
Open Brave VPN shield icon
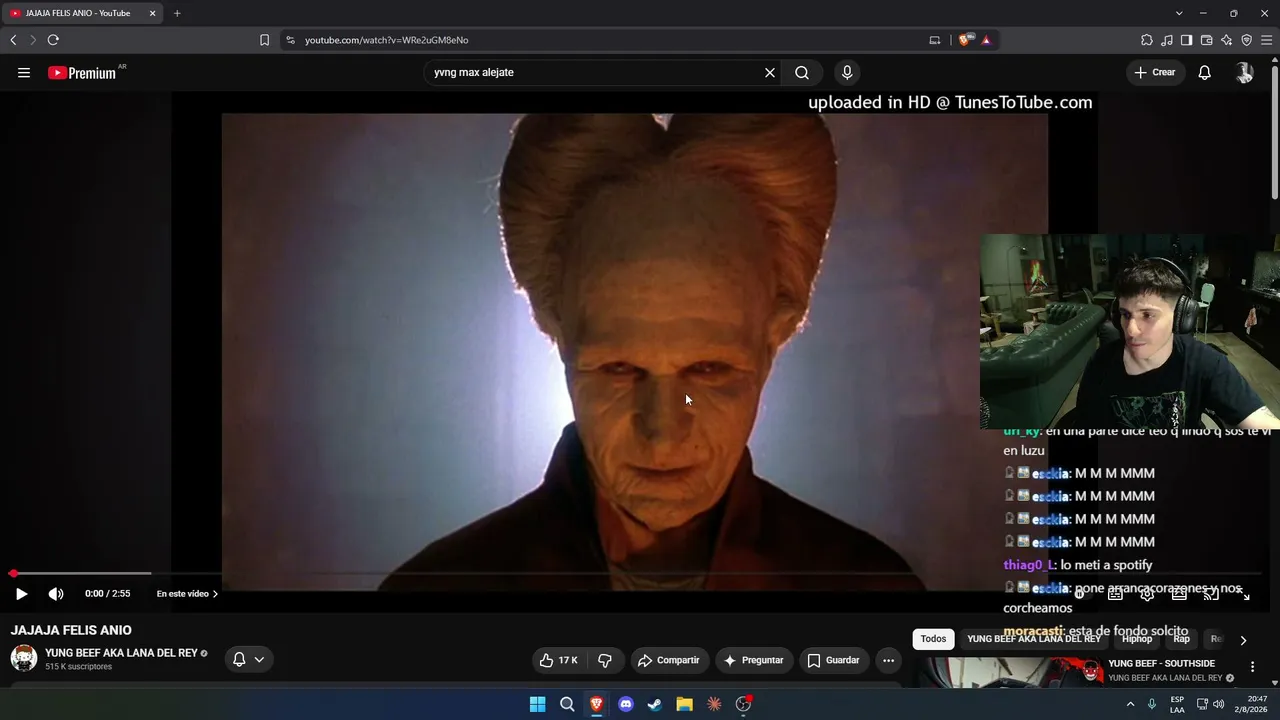(1246, 40)
